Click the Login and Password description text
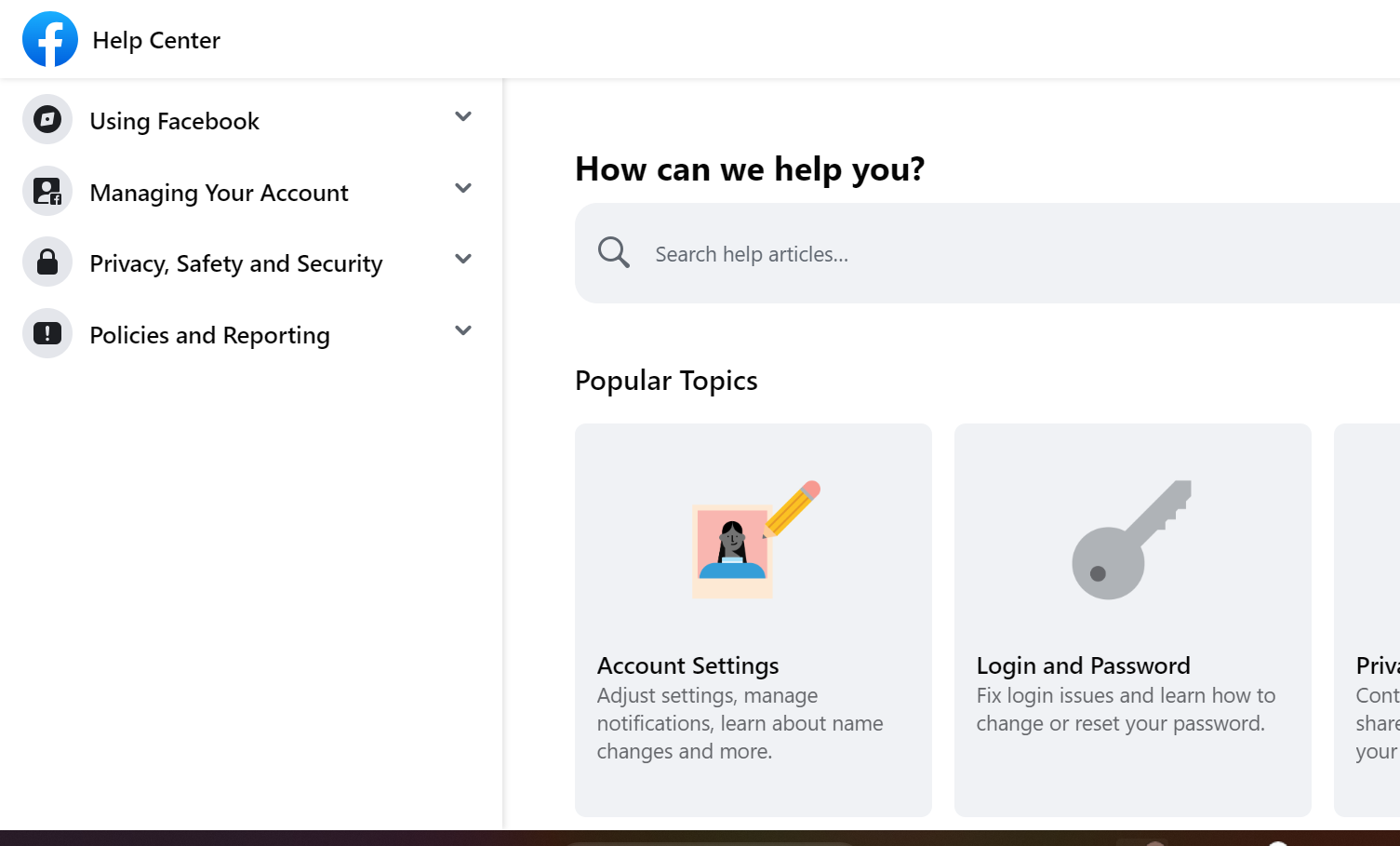This screenshot has width=1400, height=846. pyautogui.click(x=1126, y=709)
